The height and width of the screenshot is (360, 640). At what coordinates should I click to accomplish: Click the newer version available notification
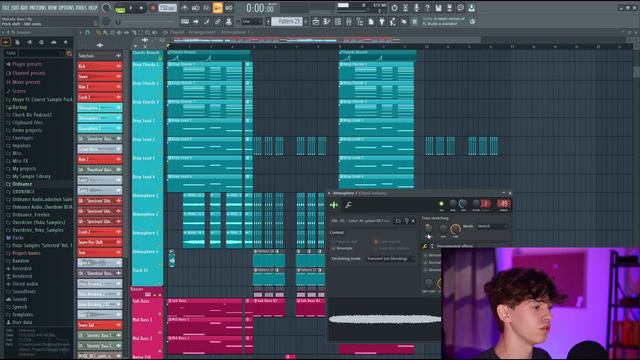[x=445, y=21]
